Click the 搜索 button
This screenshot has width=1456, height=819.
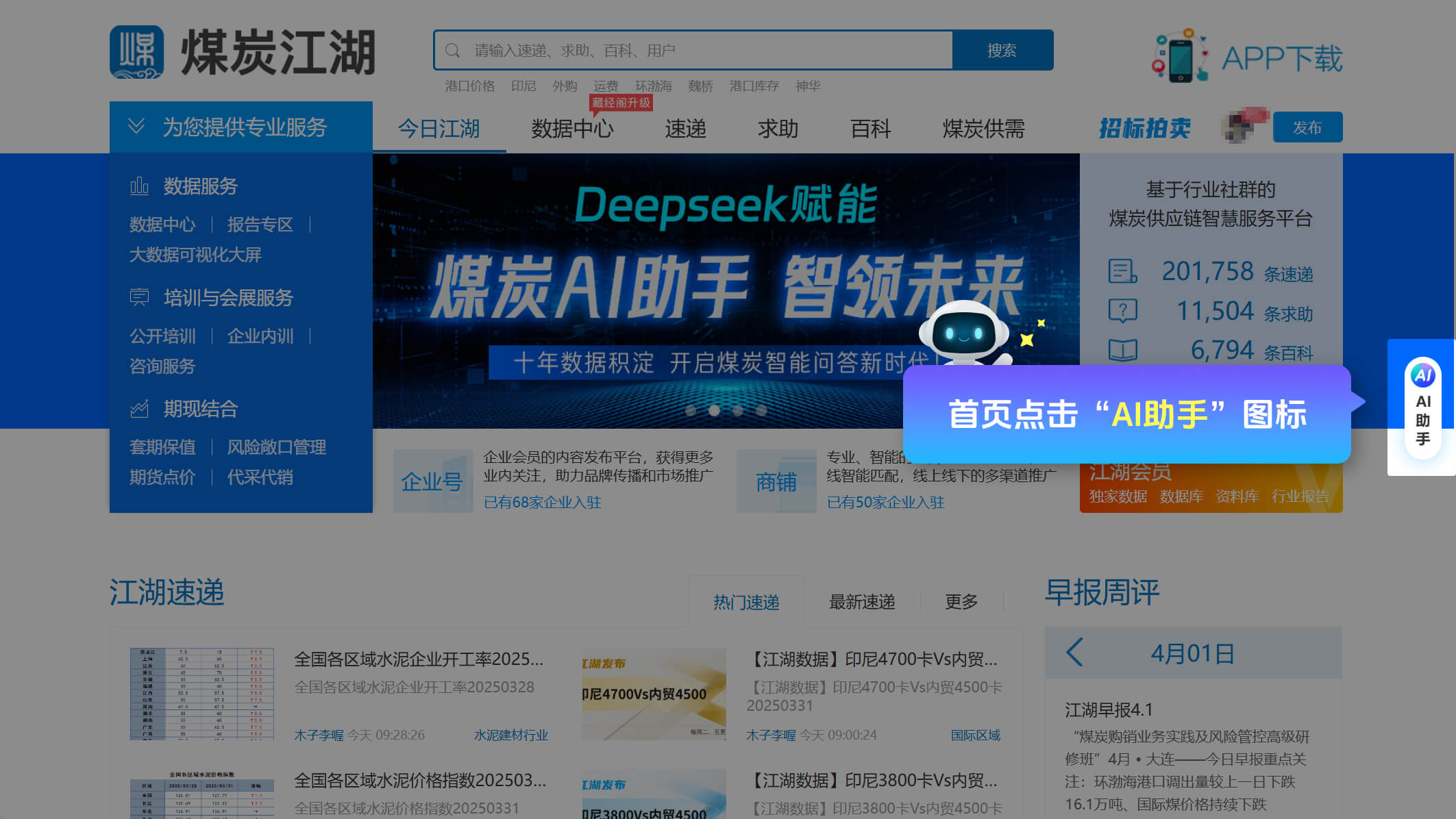click(x=1002, y=50)
